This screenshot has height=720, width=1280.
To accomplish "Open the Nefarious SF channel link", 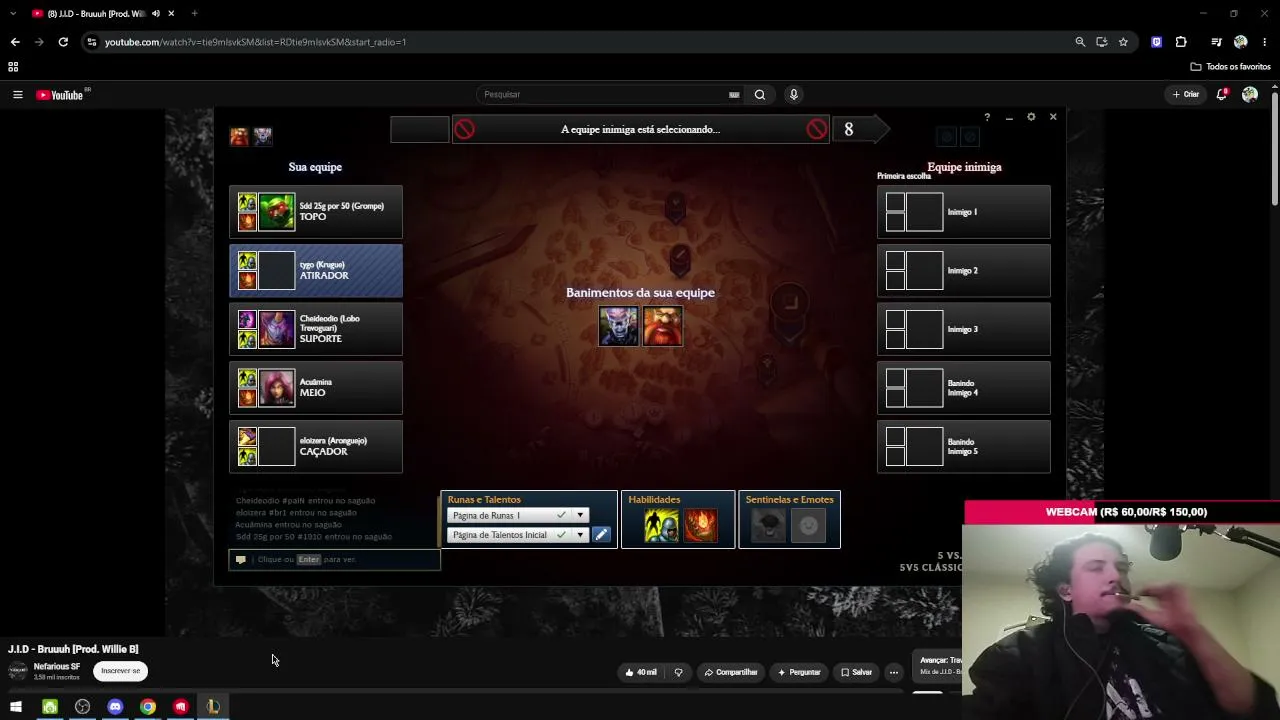I will (x=57, y=667).
